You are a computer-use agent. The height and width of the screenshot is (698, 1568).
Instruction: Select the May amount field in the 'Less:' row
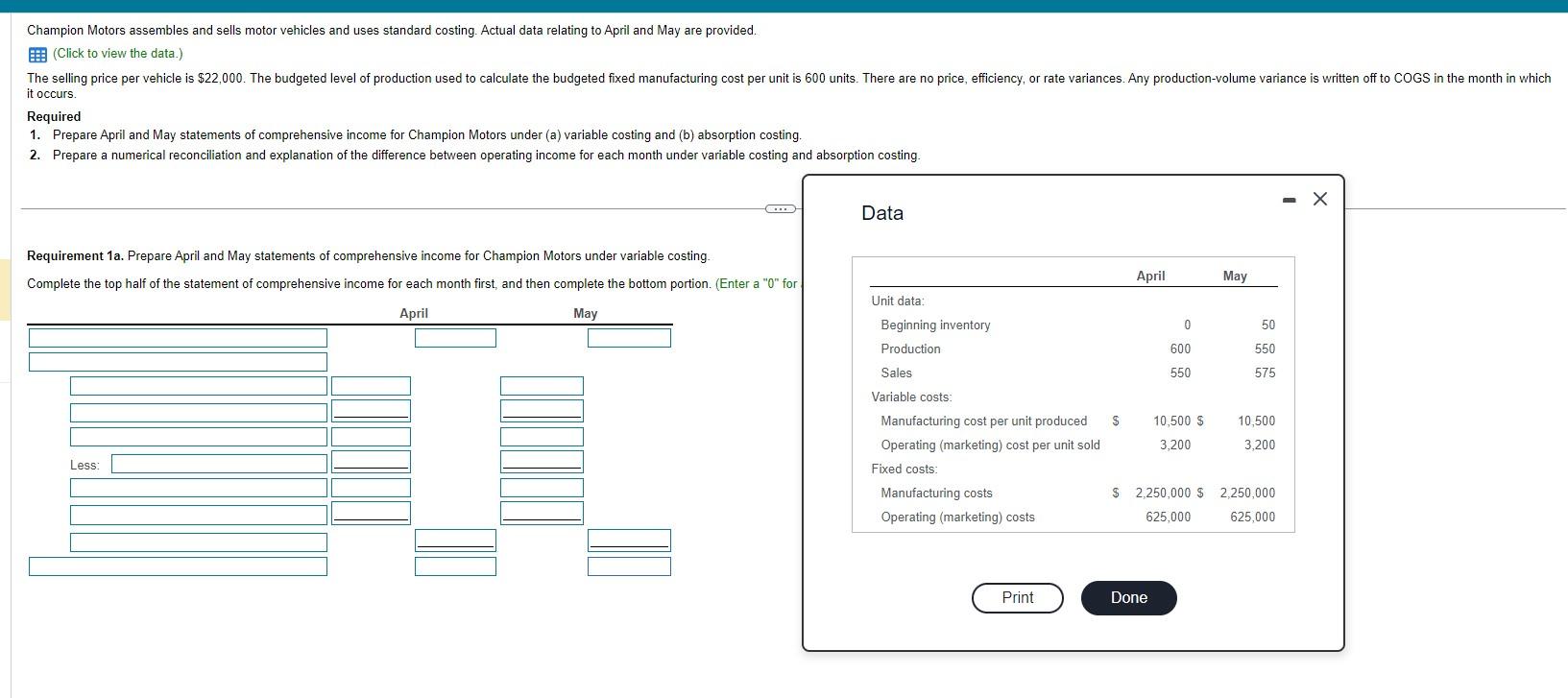[542, 462]
